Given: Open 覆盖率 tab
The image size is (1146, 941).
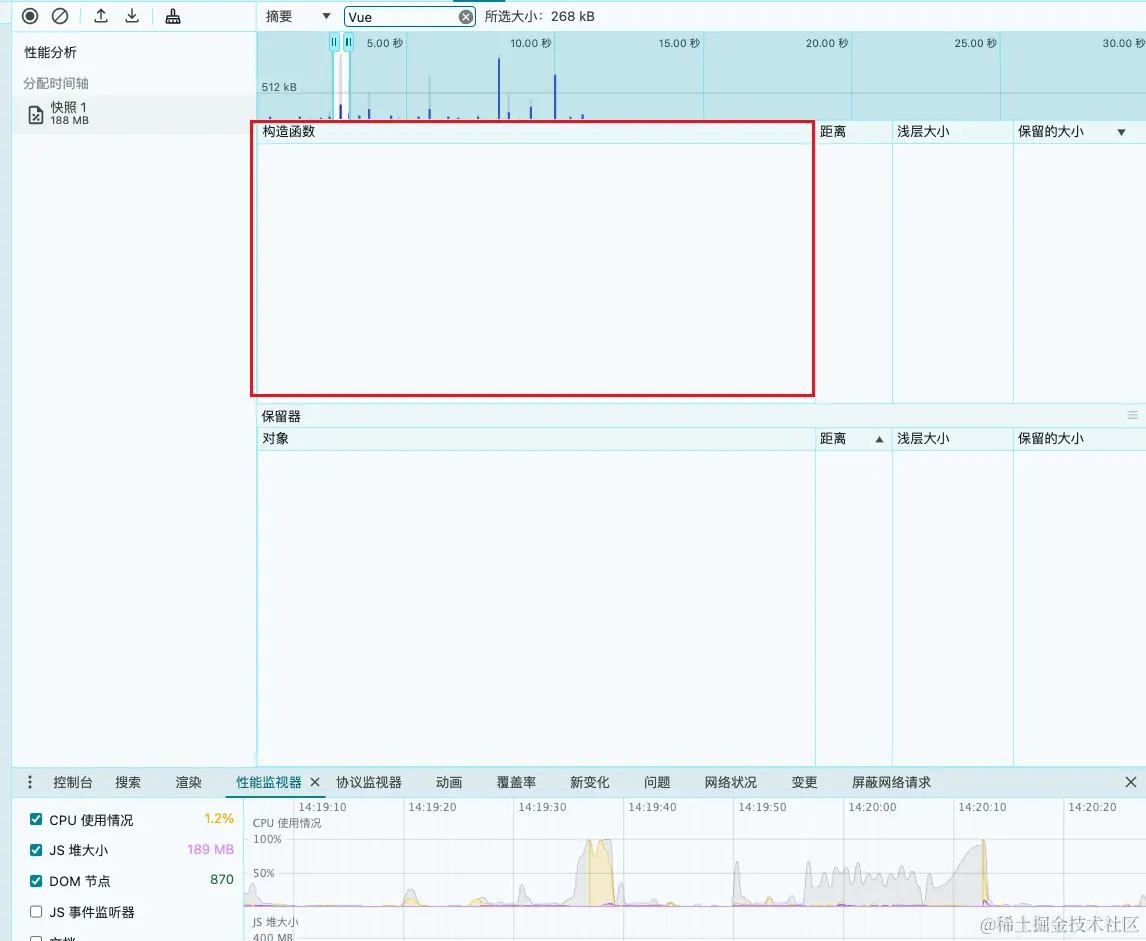Looking at the screenshot, I should coord(517,782).
